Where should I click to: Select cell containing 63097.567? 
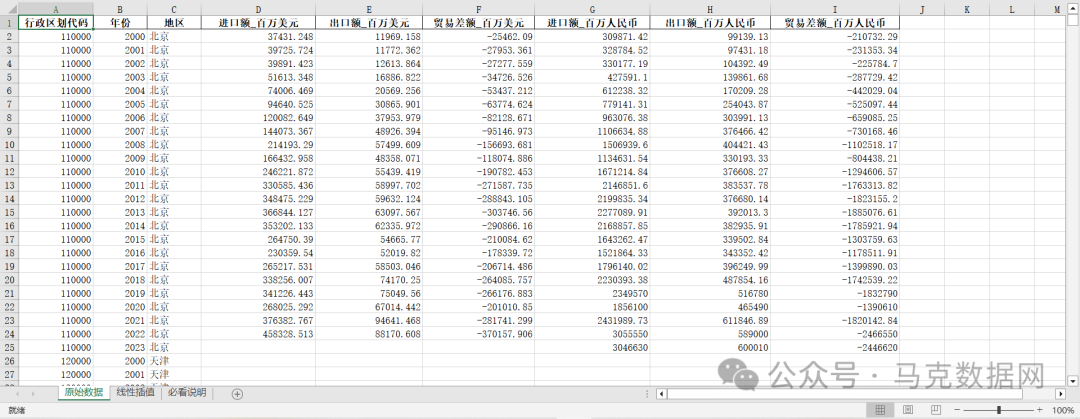[x=369, y=212]
